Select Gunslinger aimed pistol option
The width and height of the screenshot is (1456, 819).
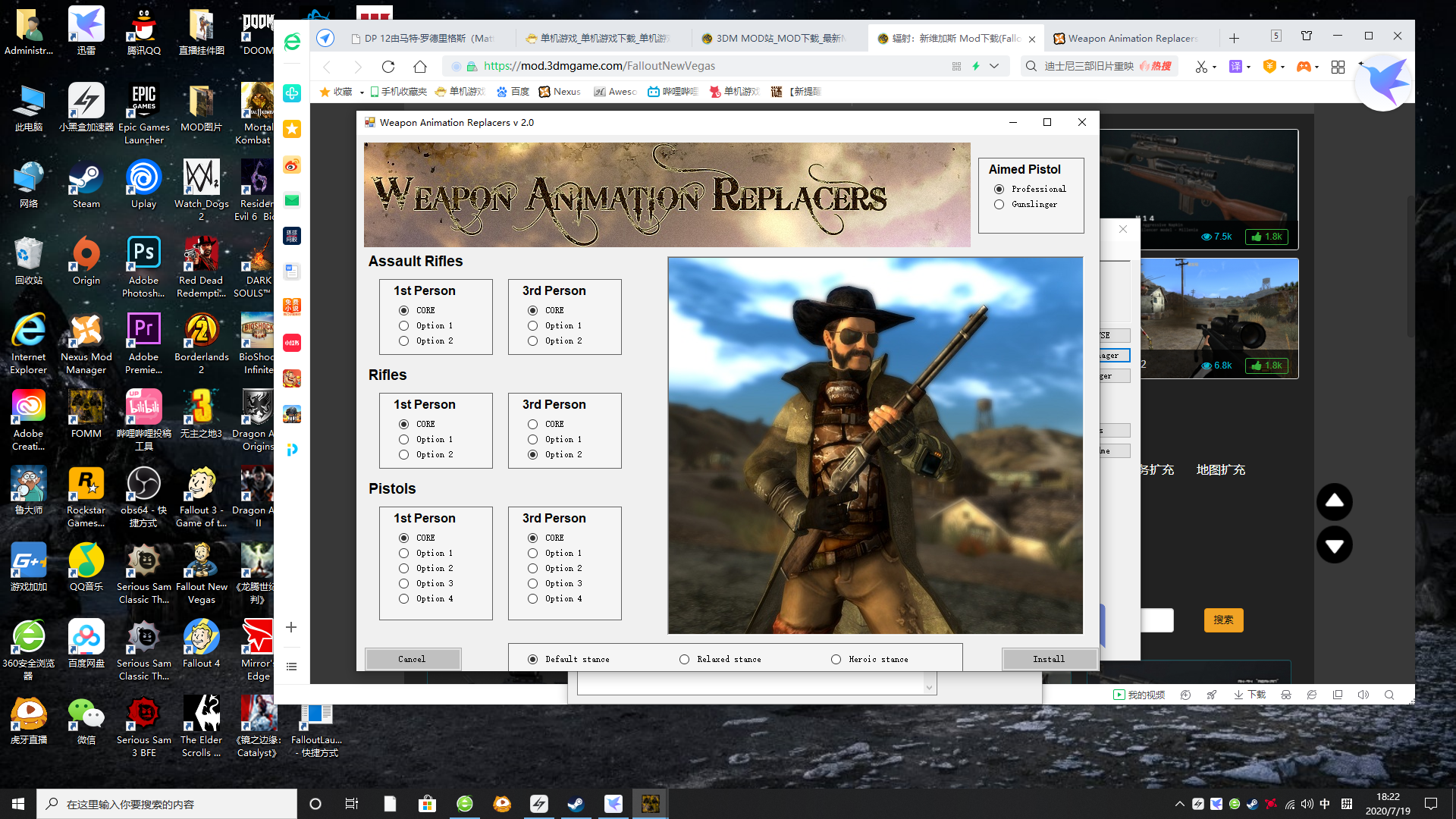click(x=999, y=205)
